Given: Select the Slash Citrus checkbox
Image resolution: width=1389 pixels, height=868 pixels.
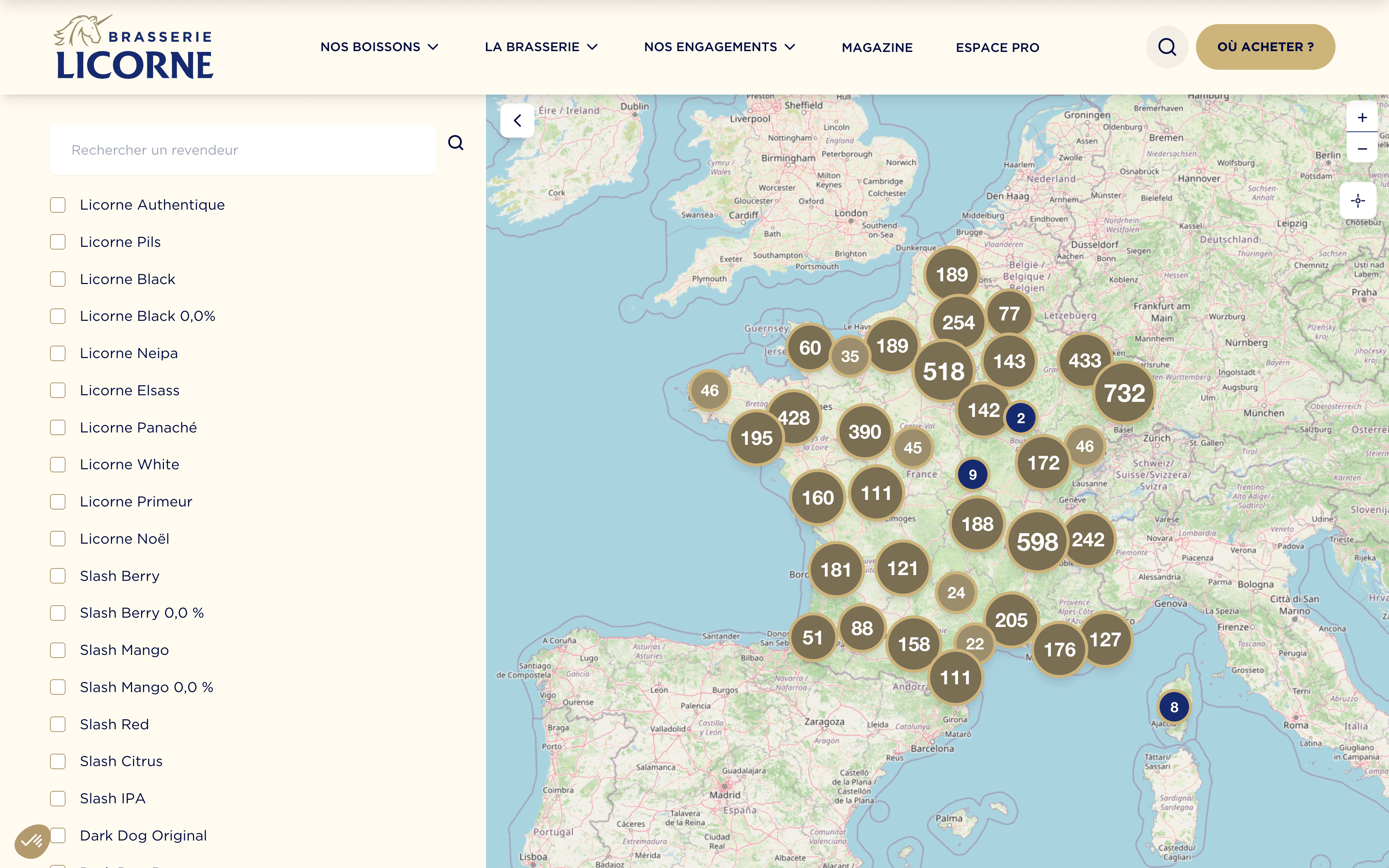Looking at the screenshot, I should 57,761.
